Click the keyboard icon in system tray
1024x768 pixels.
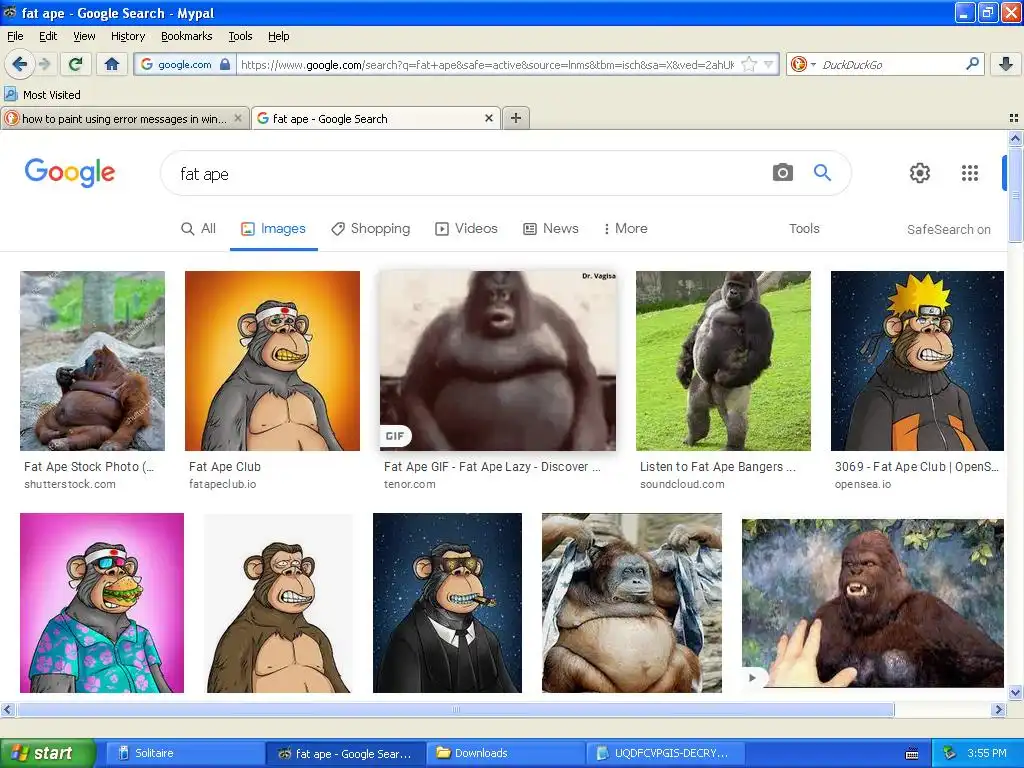912,754
